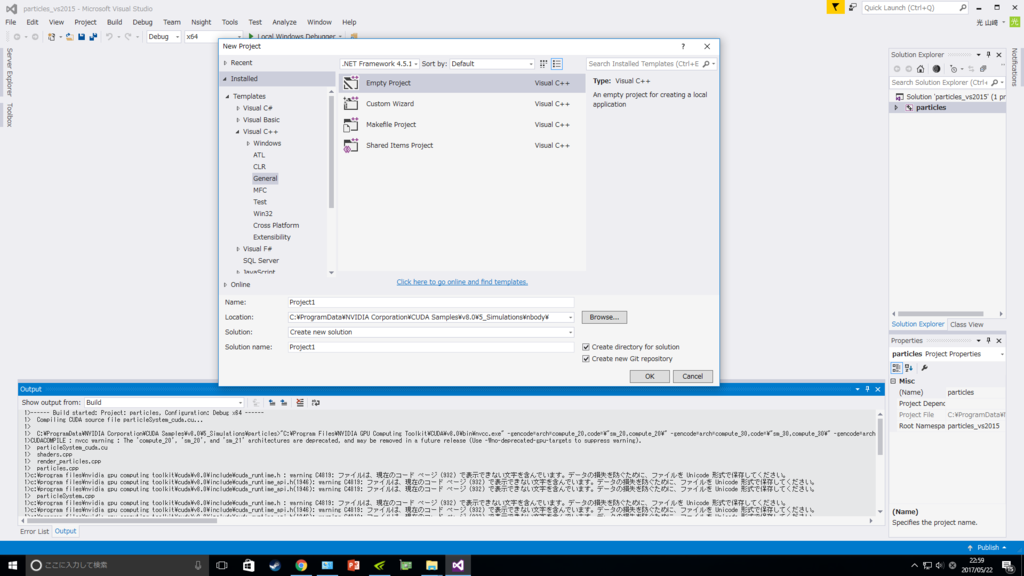Screen dimensions: 1024x576
Task: Open Show output from Build dropdown
Action: point(164,403)
